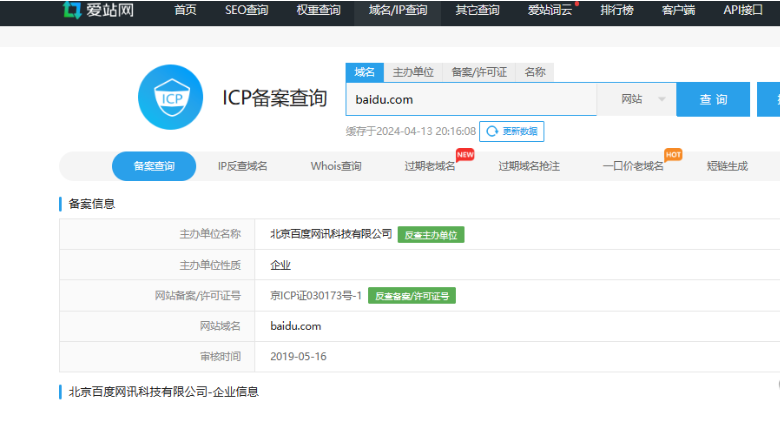Switch to IP反查域名 tab
This screenshot has height=424, width=780.
[242, 166]
